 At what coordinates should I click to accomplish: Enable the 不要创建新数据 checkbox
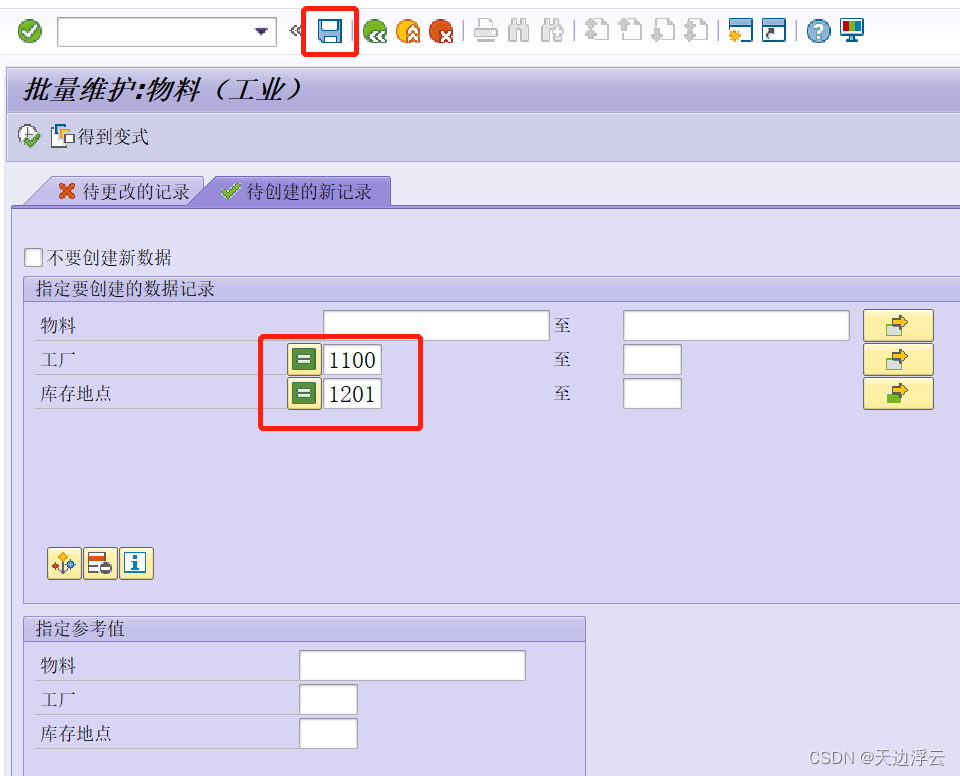point(32,257)
